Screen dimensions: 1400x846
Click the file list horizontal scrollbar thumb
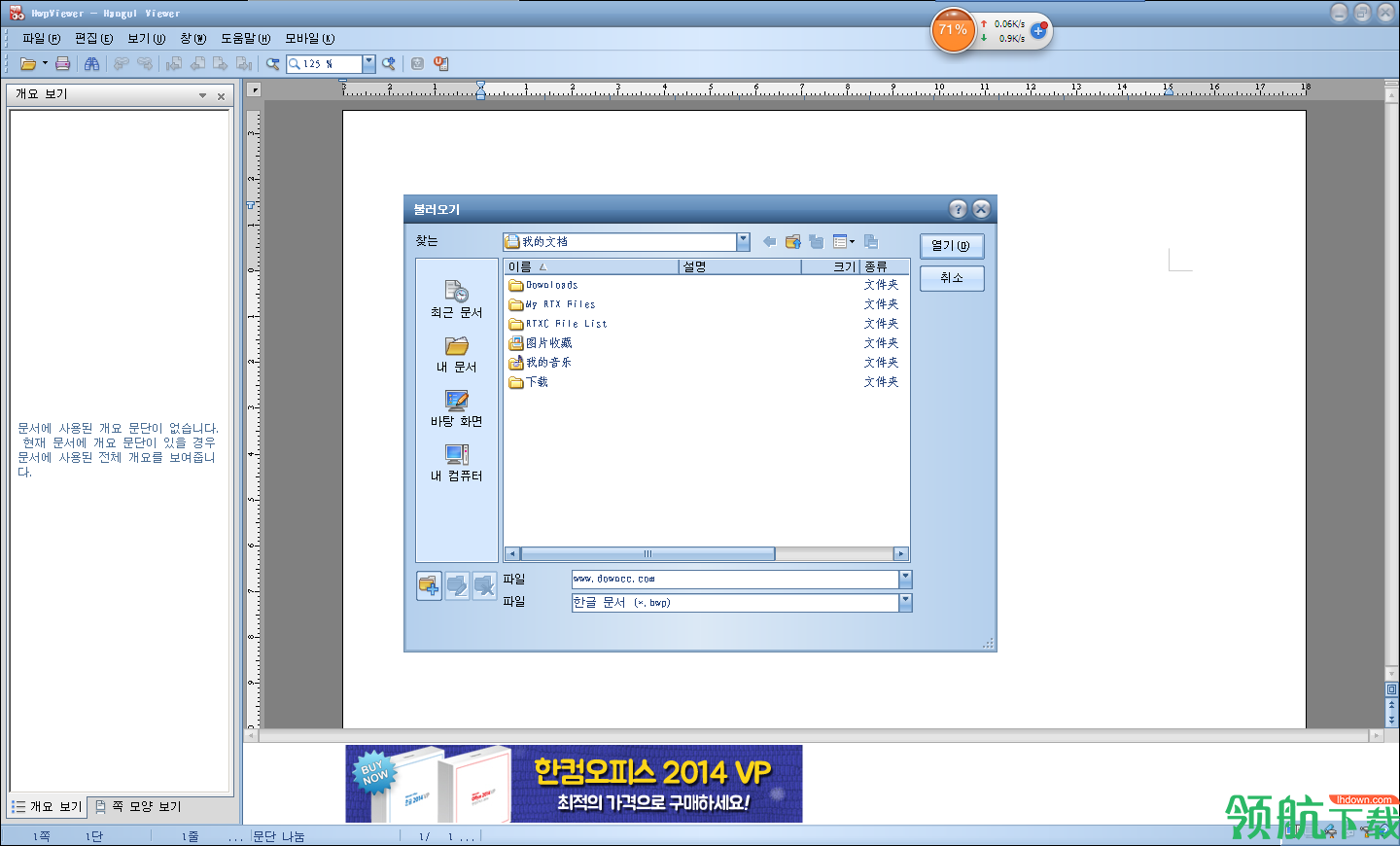(647, 554)
